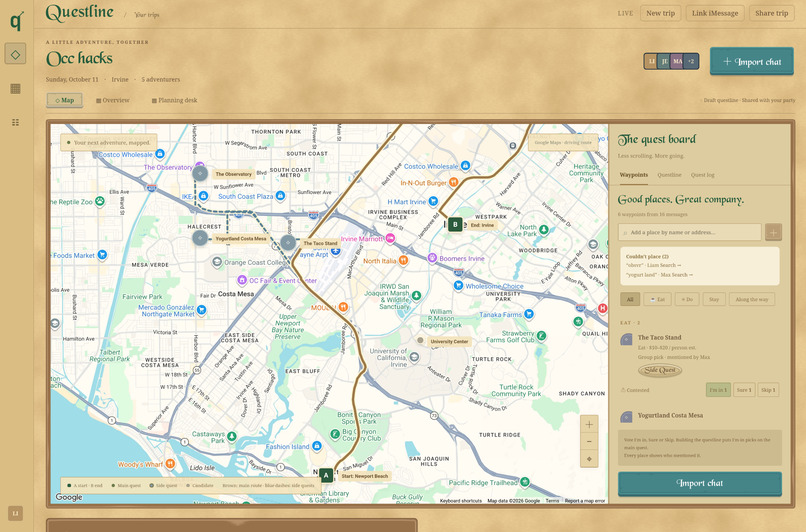Click the Yogurtland Costa Mesa card title

click(x=670, y=415)
